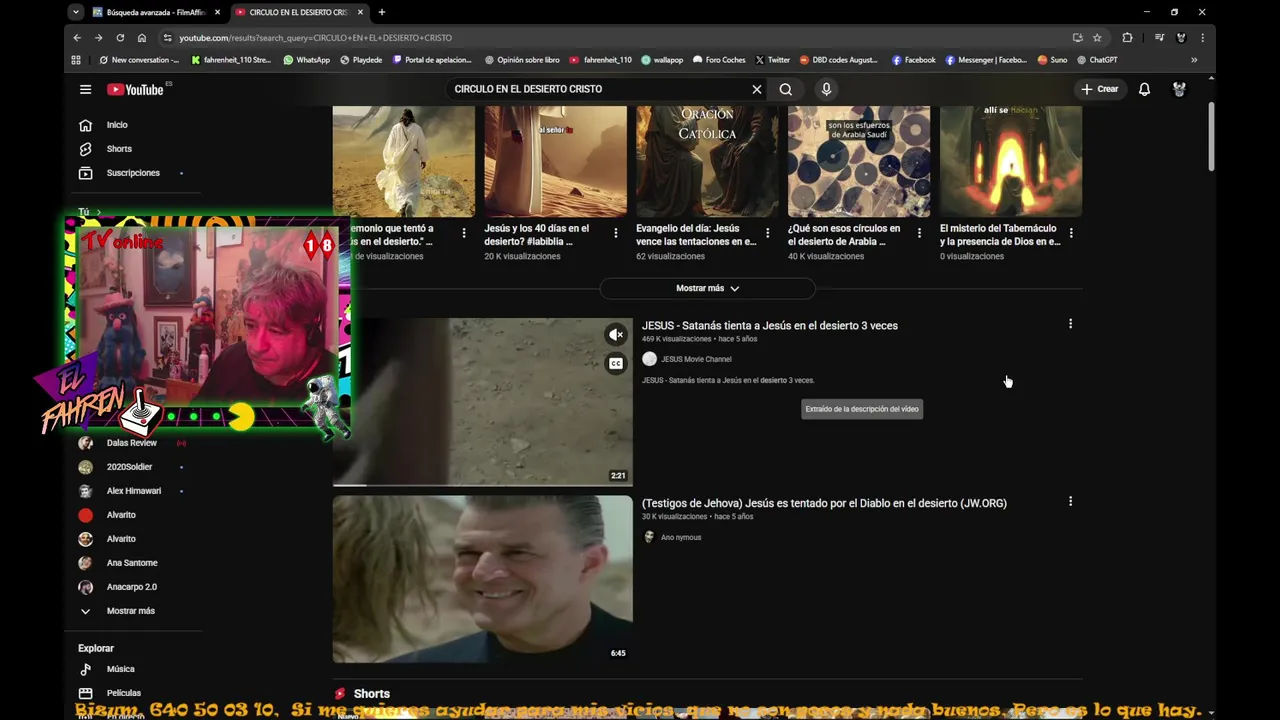1280x720 pixels.
Task: Toggle subtitles CC on the video preview
Action: [x=616, y=363]
